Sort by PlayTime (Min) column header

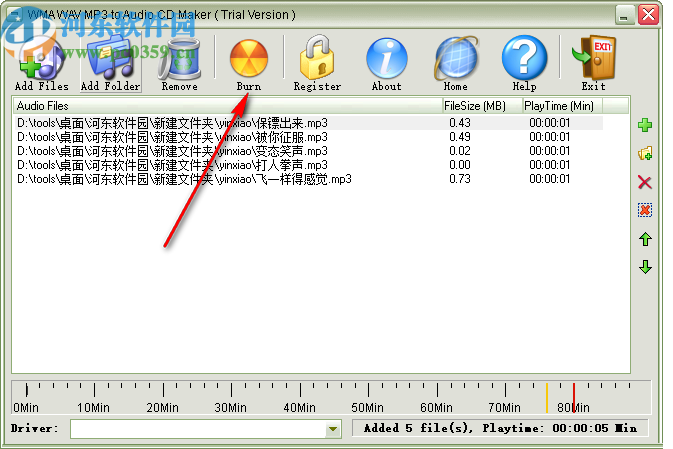(562, 106)
